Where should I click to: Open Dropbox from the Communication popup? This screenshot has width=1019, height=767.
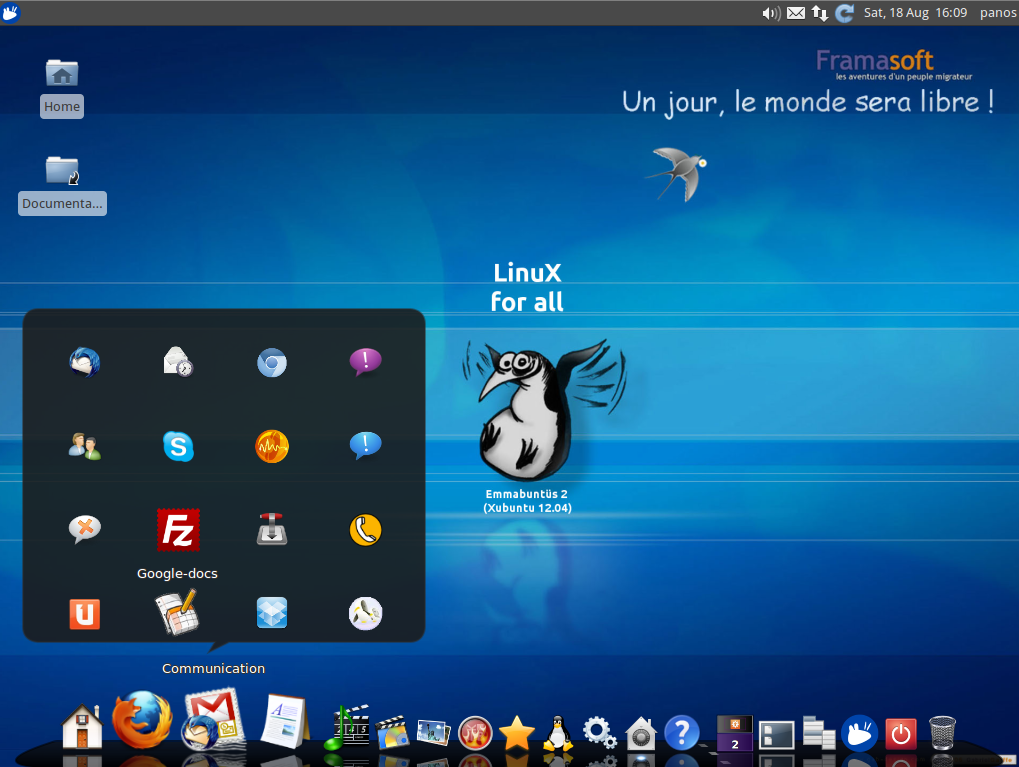tap(272, 613)
